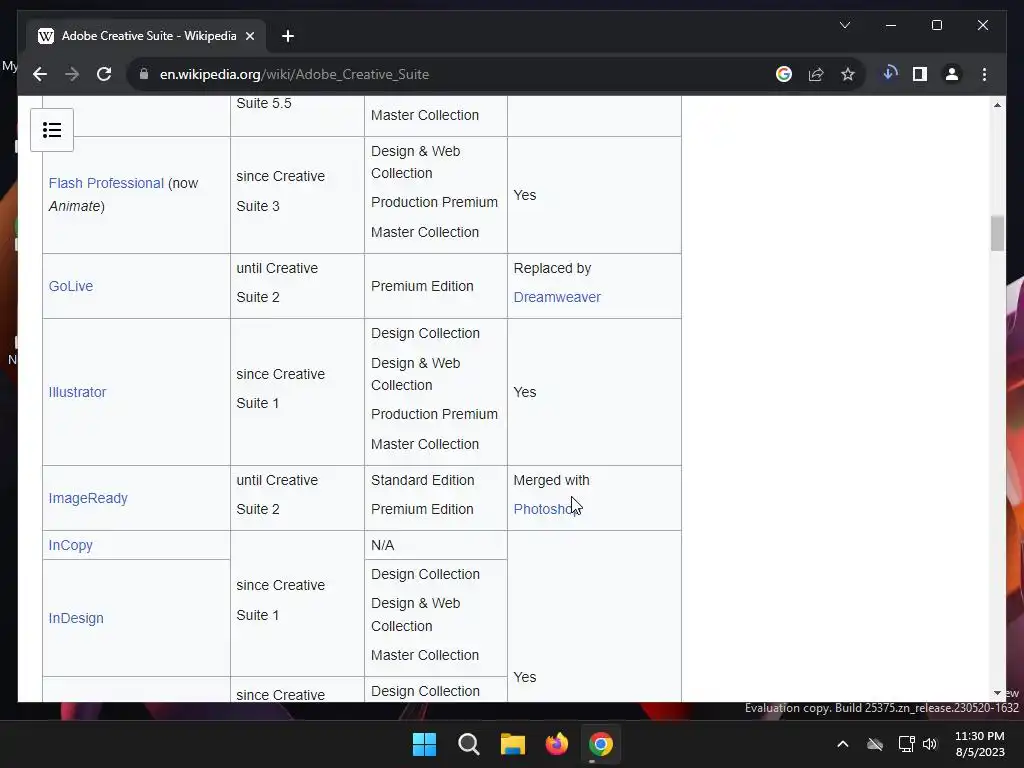
Task: Click 'Yes' in the Illustrator row
Action: [524, 392]
